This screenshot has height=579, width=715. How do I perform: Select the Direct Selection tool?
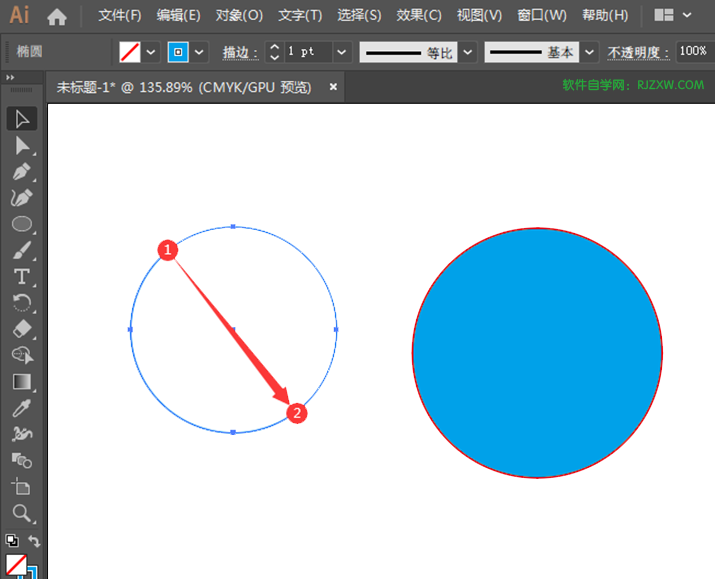(x=21, y=146)
